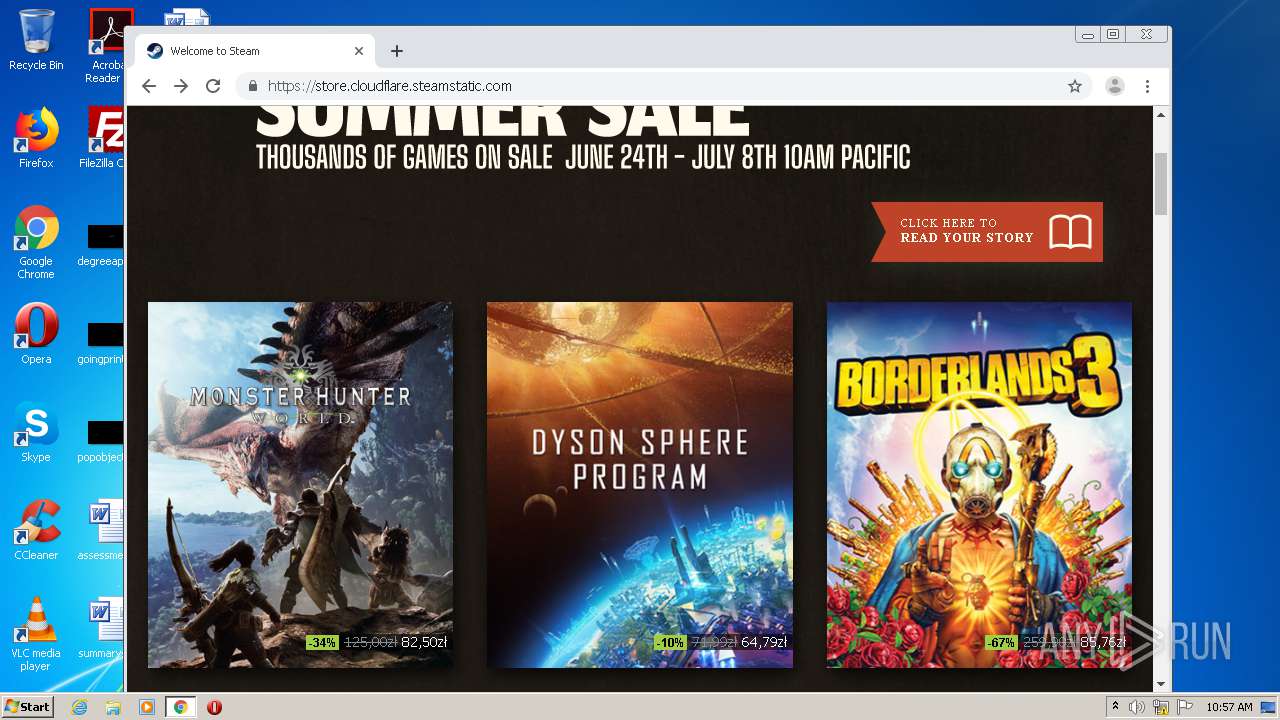Viewport: 1280px width, 720px height.
Task: Launch Internet Explorer from the taskbar
Action: pos(80,707)
